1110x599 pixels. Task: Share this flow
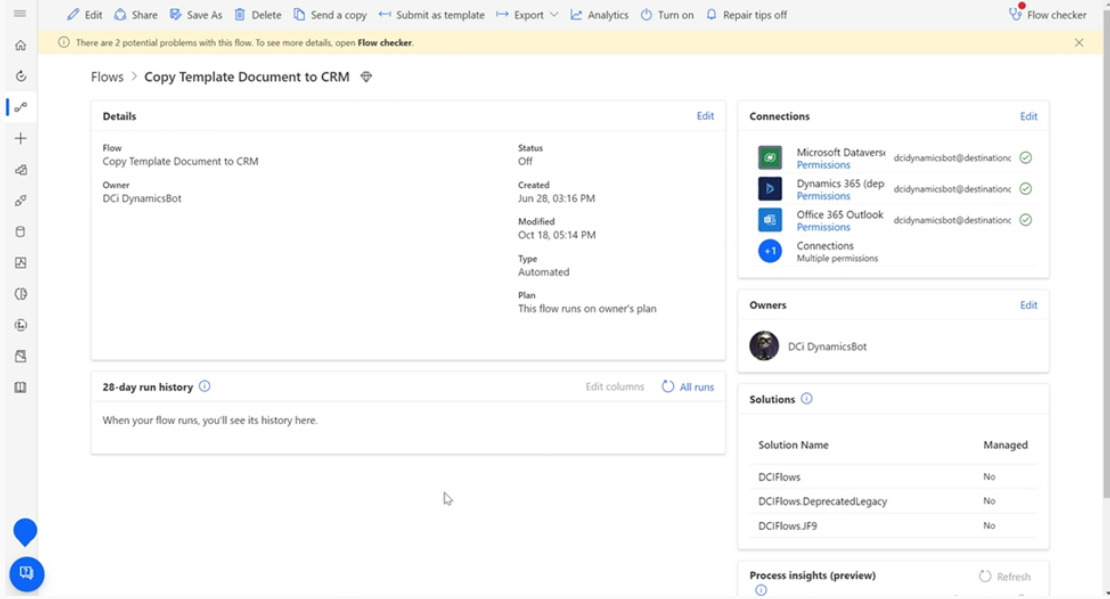(136, 15)
